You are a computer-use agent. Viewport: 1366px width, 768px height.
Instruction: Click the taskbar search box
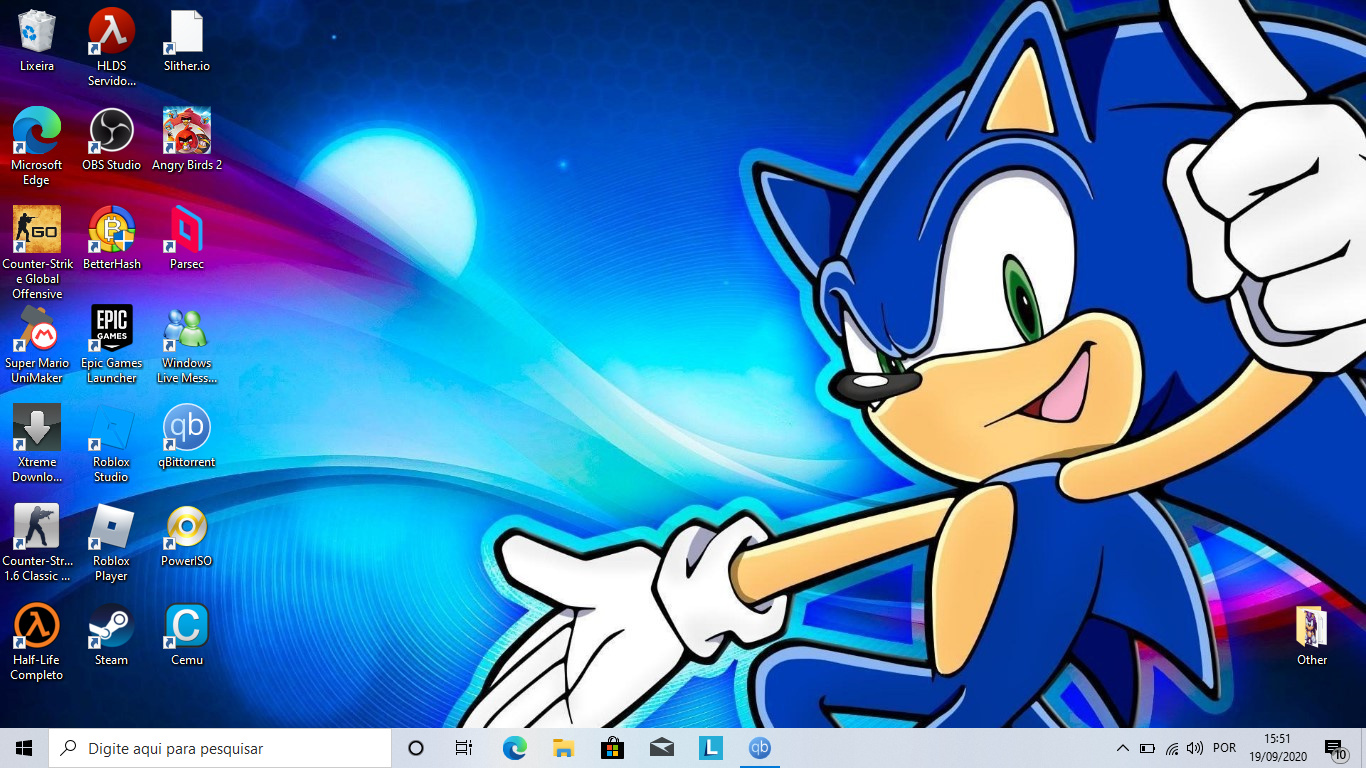click(220, 748)
